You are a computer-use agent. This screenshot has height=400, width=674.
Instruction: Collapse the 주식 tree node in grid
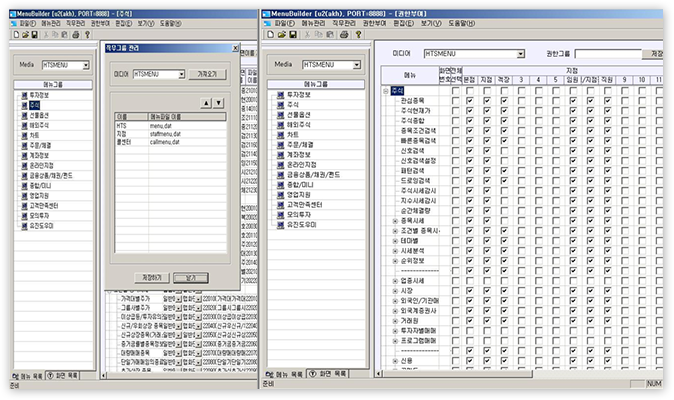point(386,91)
